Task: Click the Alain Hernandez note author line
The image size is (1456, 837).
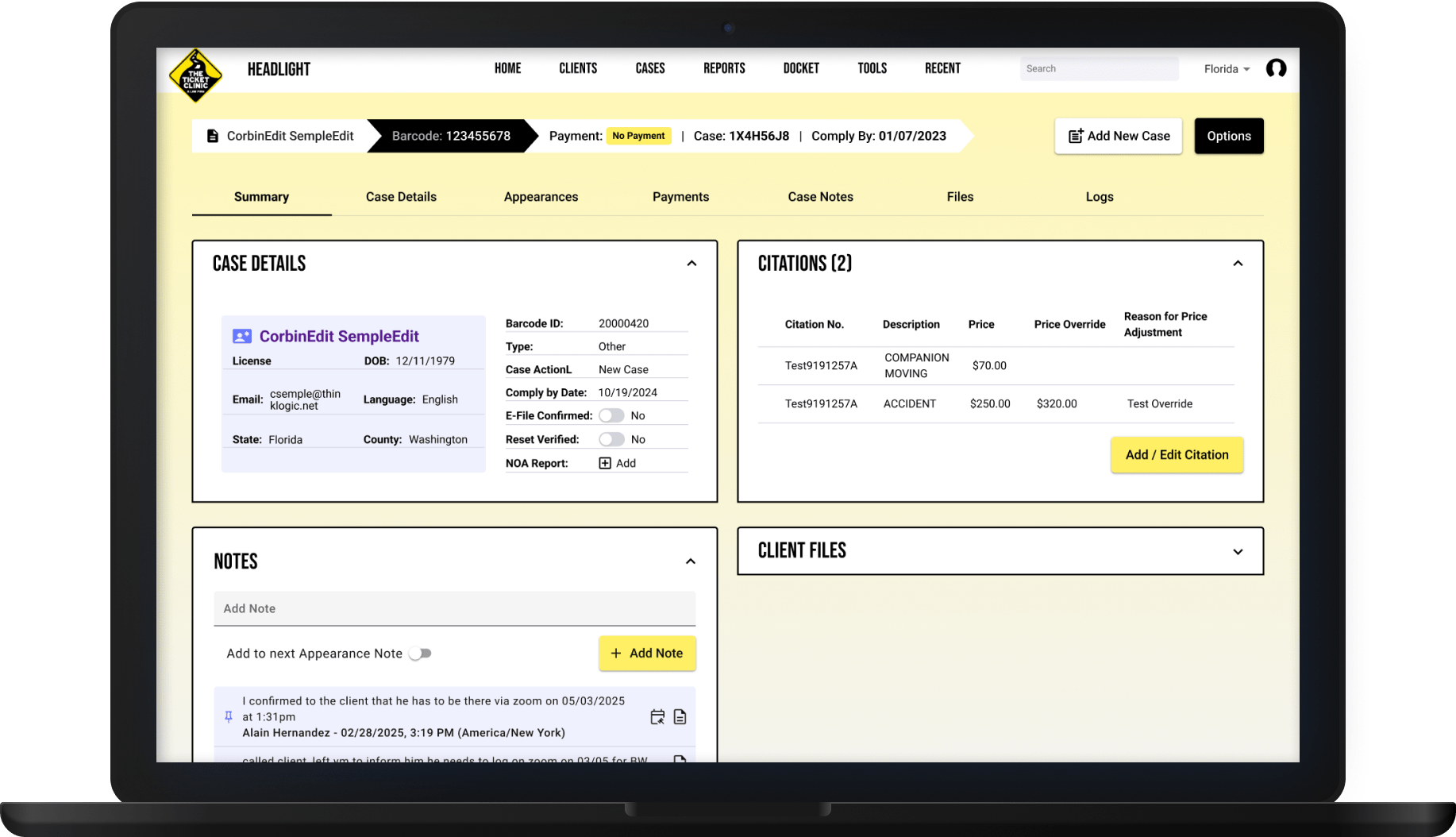Action: (403, 733)
